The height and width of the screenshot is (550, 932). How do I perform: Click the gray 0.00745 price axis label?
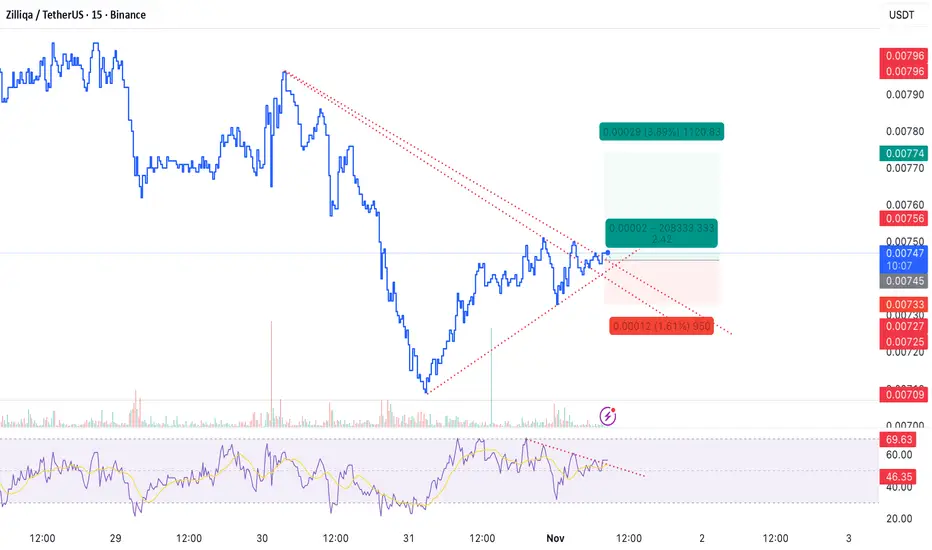[x=903, y=281]
